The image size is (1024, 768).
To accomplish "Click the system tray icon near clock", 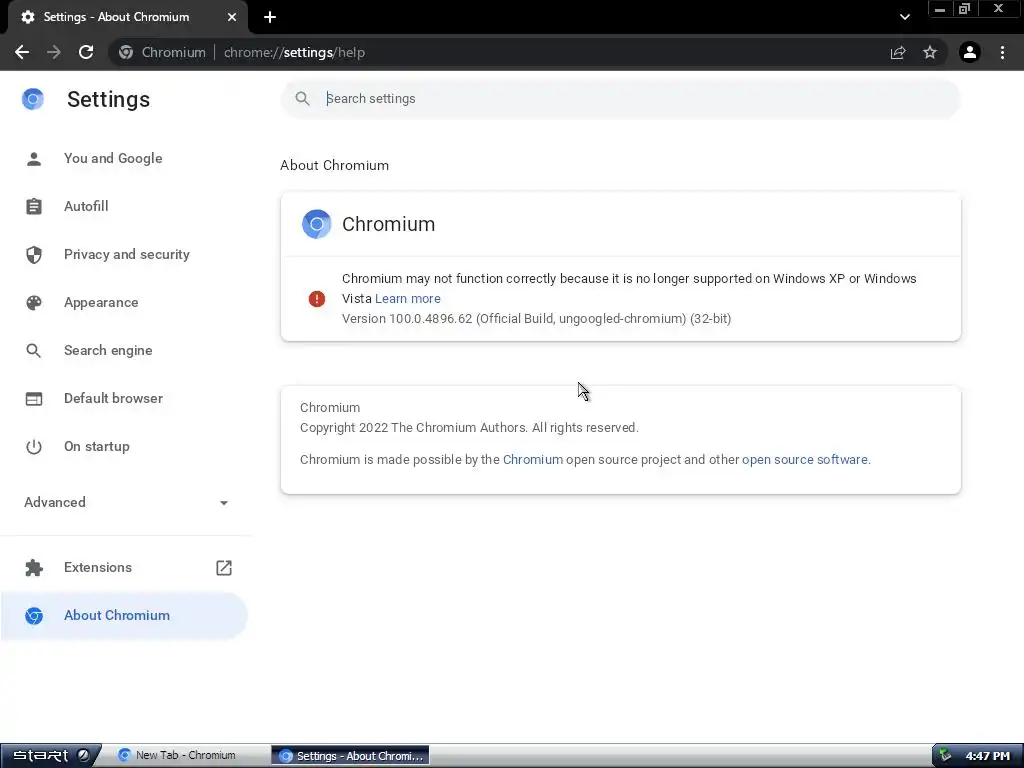I will coord(946,756).
